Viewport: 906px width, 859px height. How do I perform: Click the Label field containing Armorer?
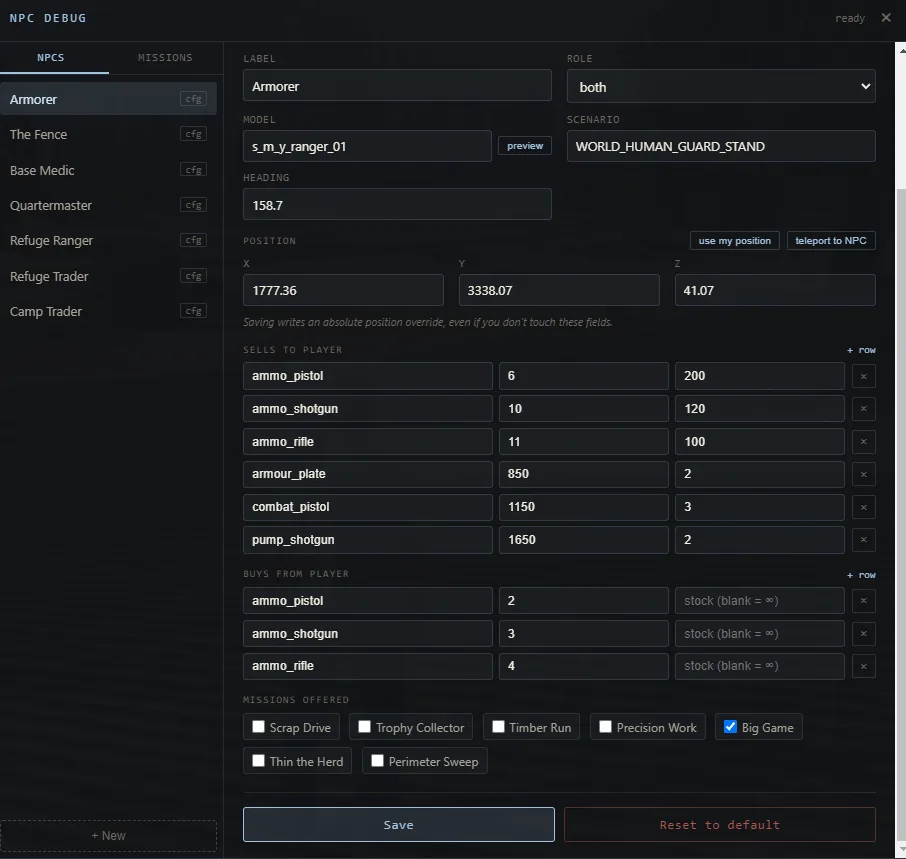(x=397, y=85)
